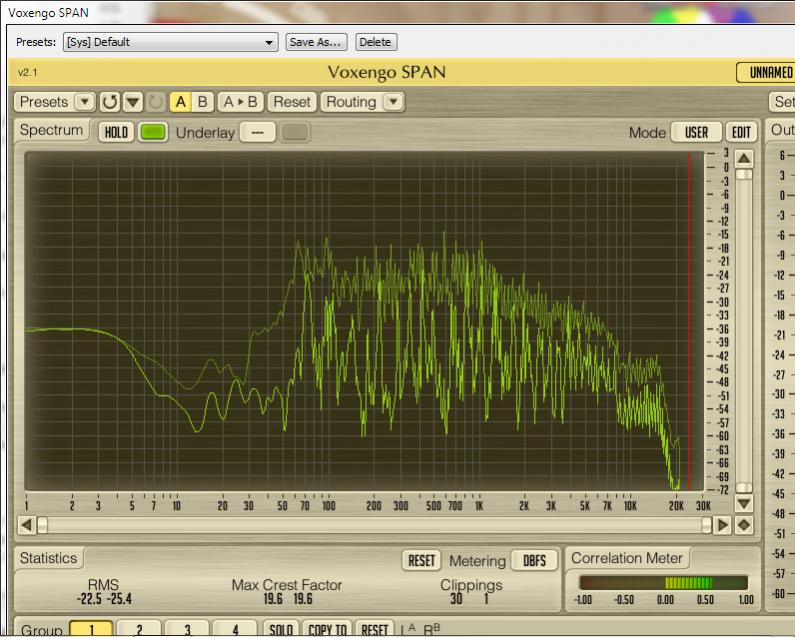
Task: Select group 3 button
Action: (188, 629)
